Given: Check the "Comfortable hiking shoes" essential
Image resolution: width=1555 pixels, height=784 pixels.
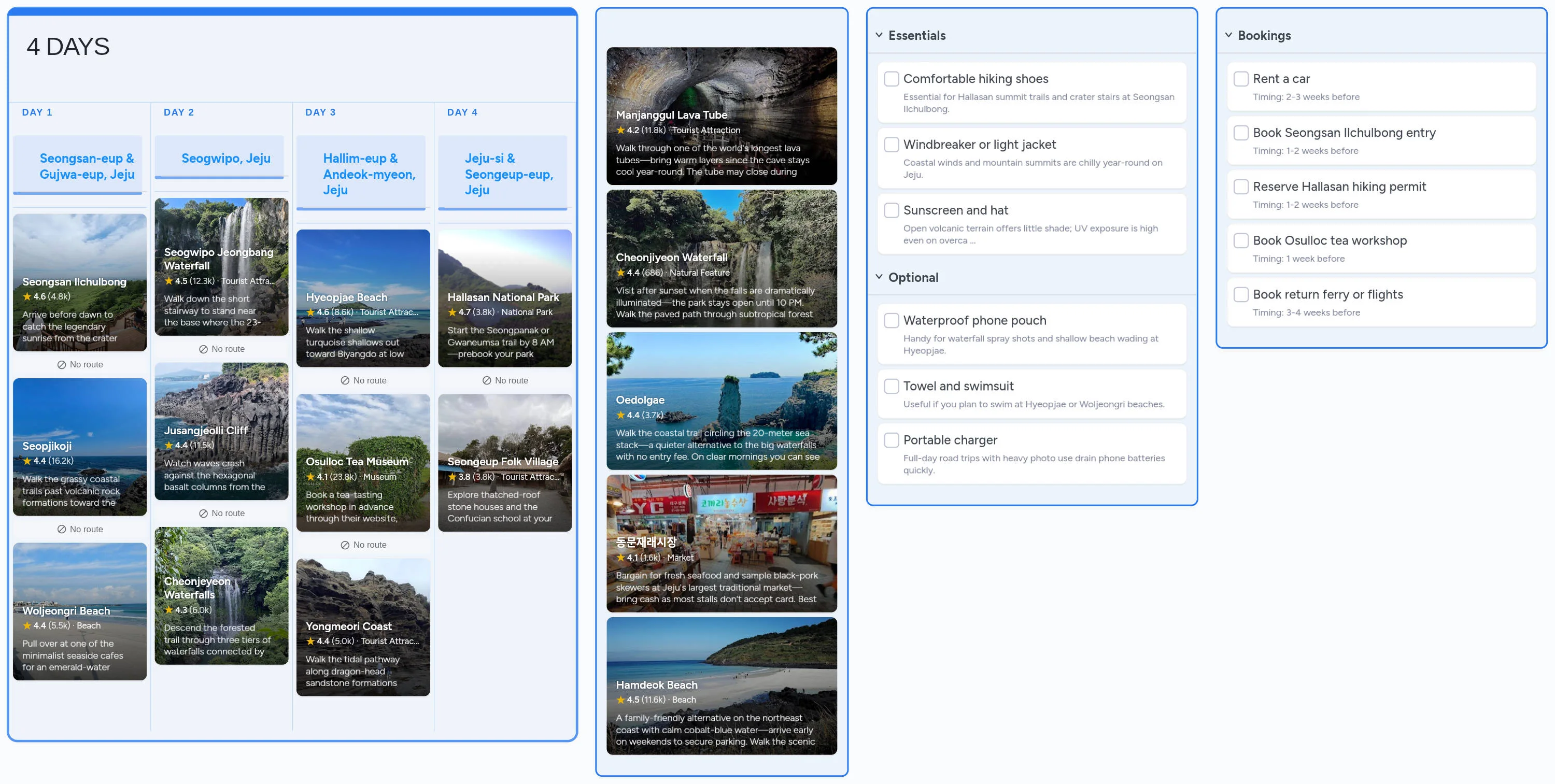Looking at the screenshot, I should (x=892, y=78).
